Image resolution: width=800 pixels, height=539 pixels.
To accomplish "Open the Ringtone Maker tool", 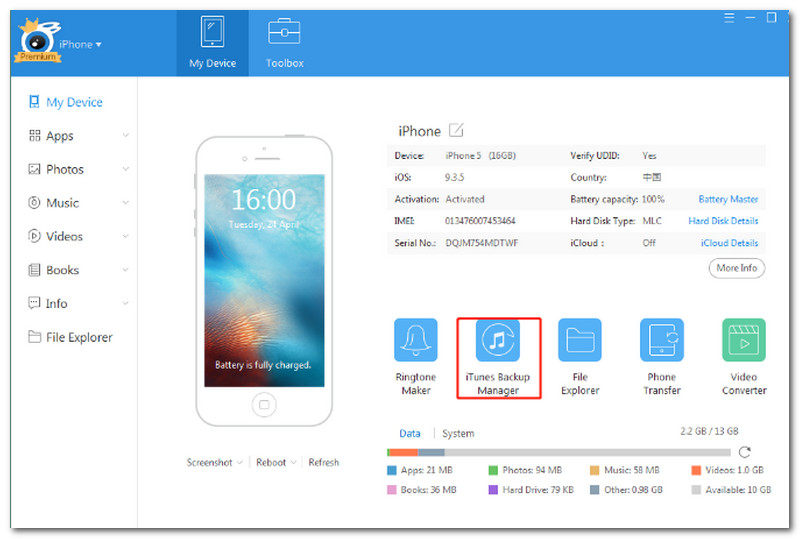I will (x=416, y=357).
